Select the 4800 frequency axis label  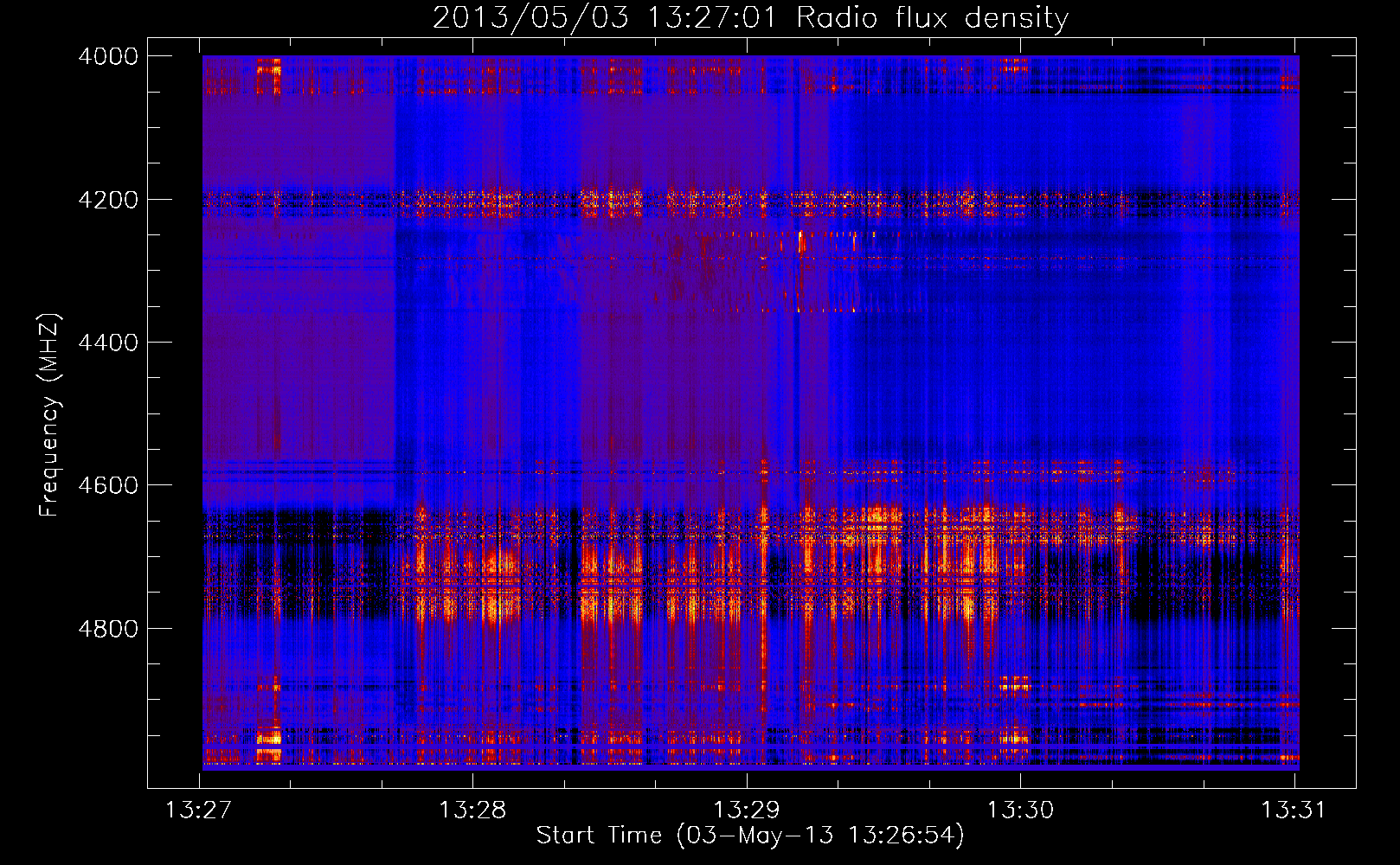click(108, 629)
